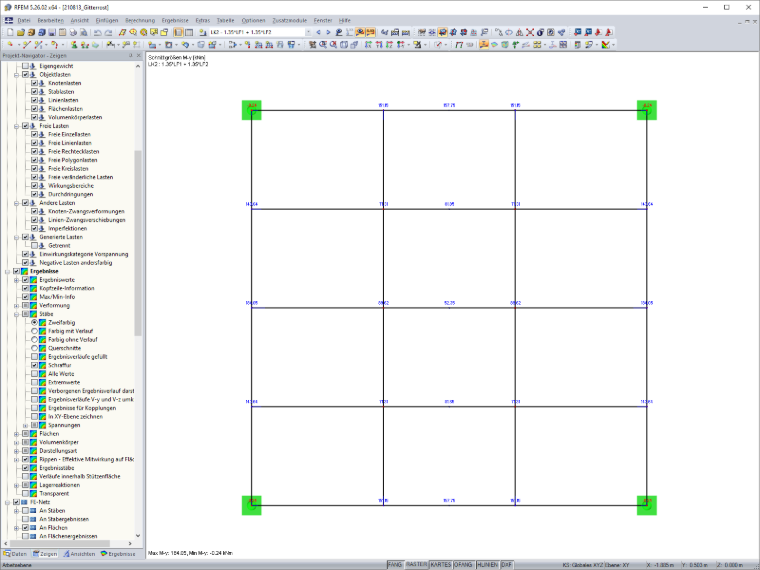Screen dimensions: 760x570
Task: Click the navigator vertical scrollbar thumb
Action: (138, 243)
